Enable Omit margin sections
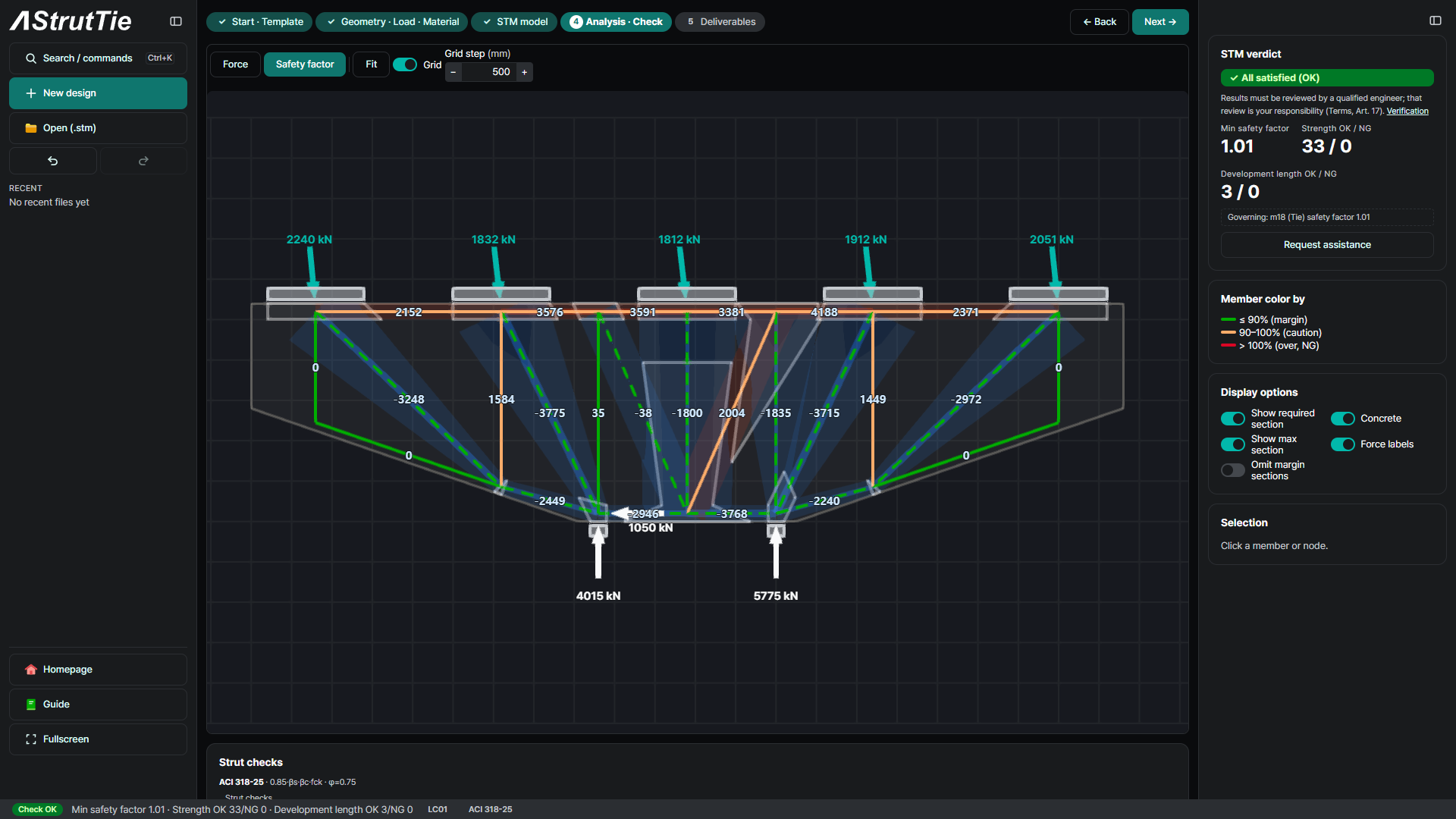 pos(1233,470)
